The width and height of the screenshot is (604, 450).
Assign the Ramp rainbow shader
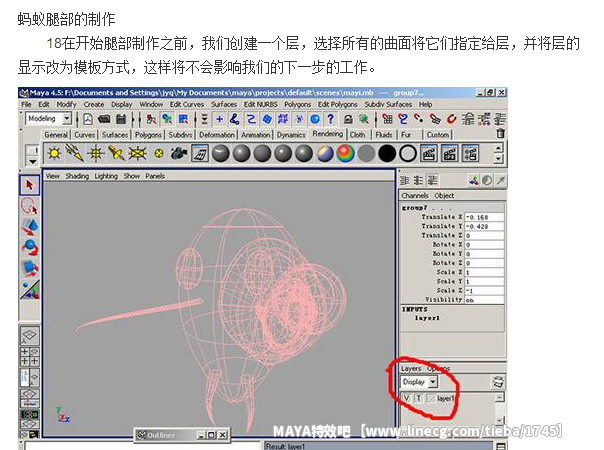pyautogui.click(x=346, y=154)
